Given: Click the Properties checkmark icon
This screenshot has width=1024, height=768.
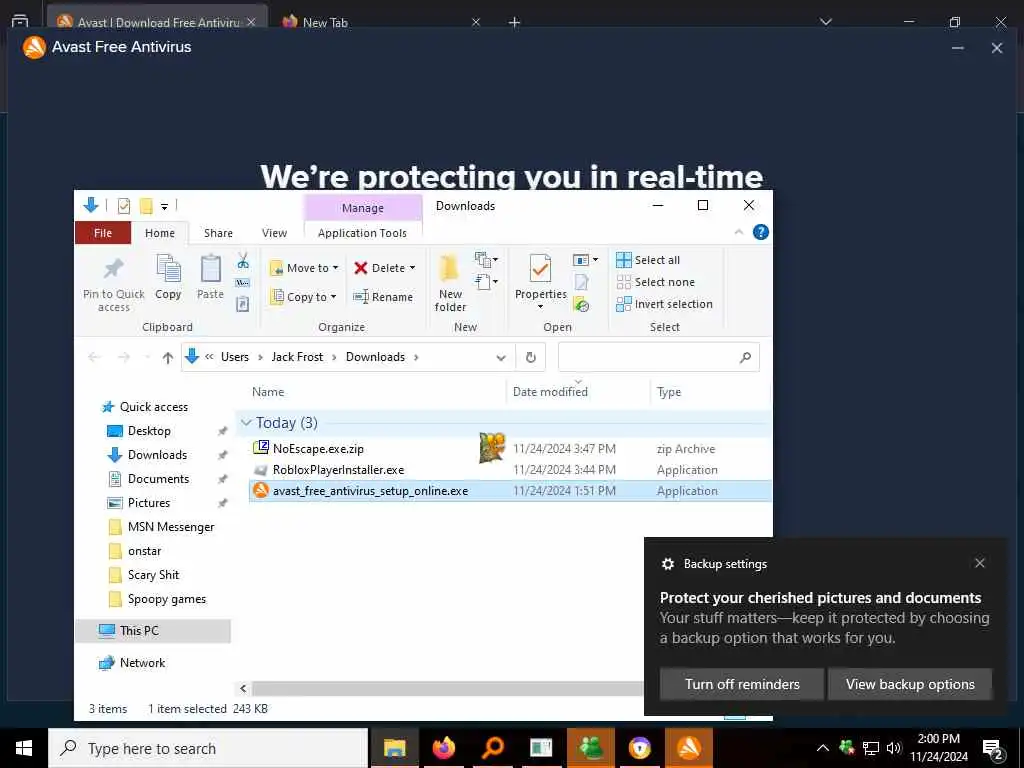Looking at the screenshot, I should [540, 268].
